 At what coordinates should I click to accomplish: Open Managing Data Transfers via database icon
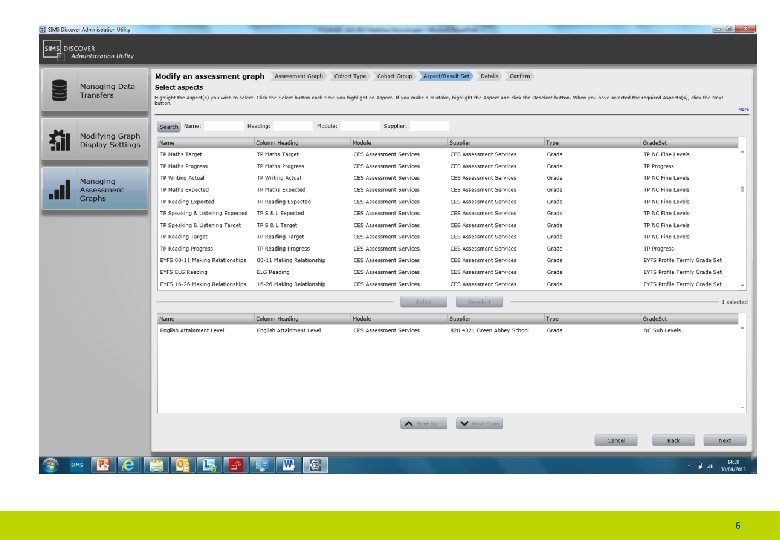coord(59,90)
